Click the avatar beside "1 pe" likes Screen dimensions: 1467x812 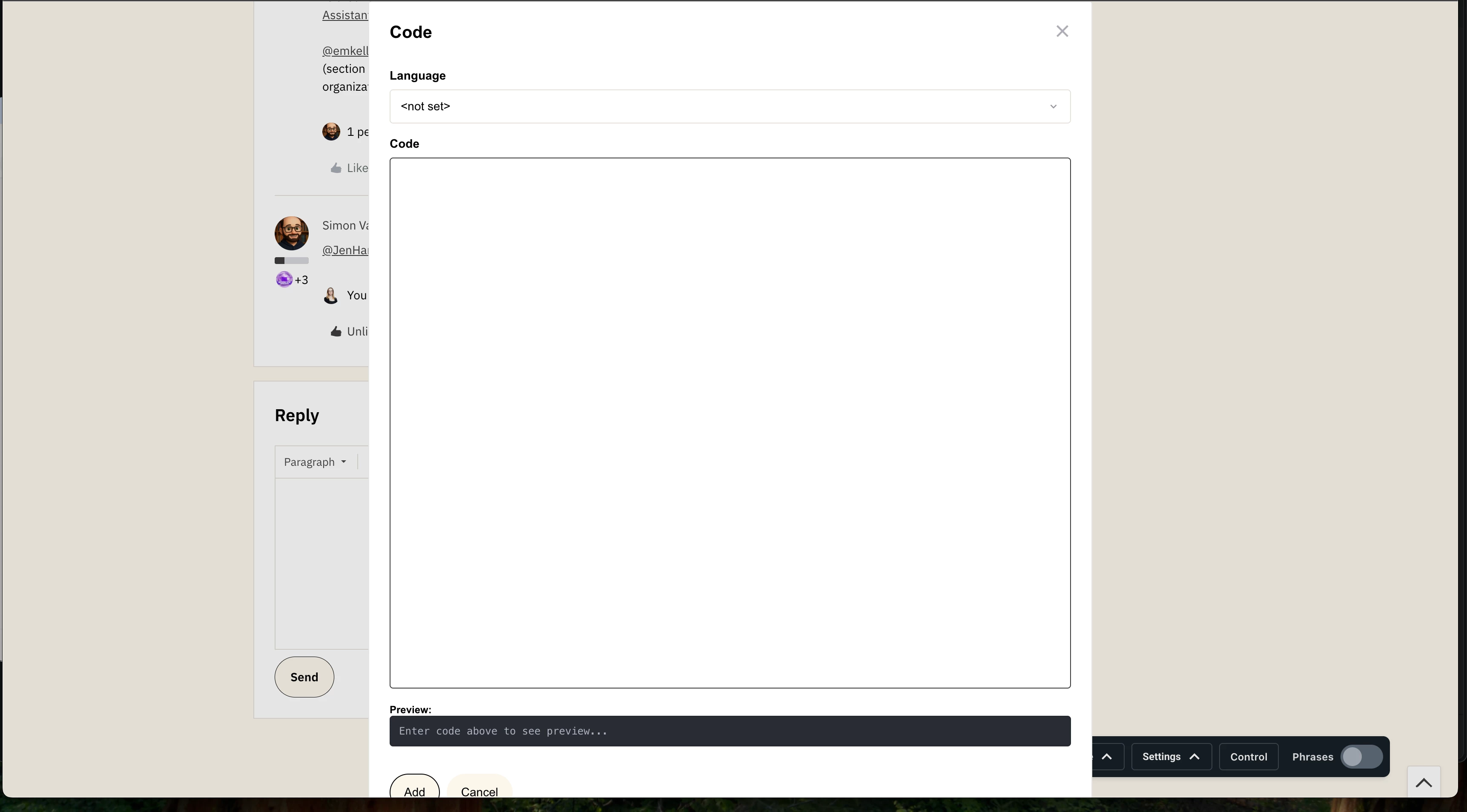(x=331, y=132)
